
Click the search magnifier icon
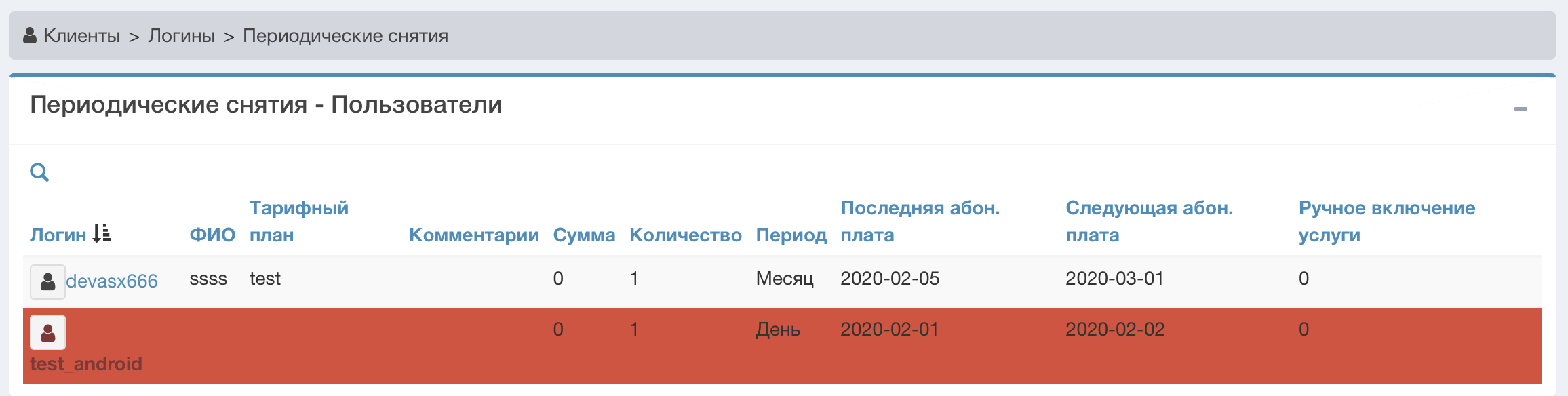coord(39,172)
